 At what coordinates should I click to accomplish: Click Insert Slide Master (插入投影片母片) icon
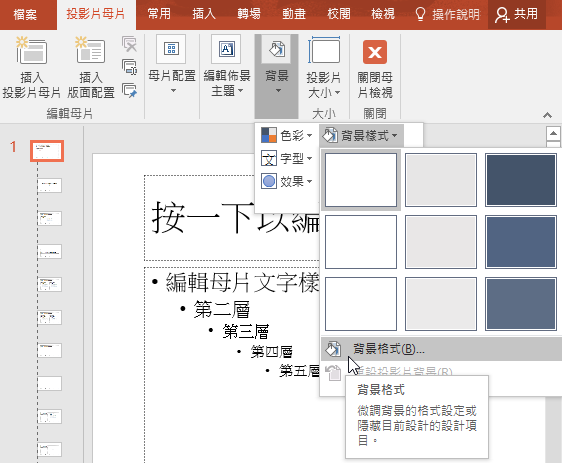[x=31, y=50]
